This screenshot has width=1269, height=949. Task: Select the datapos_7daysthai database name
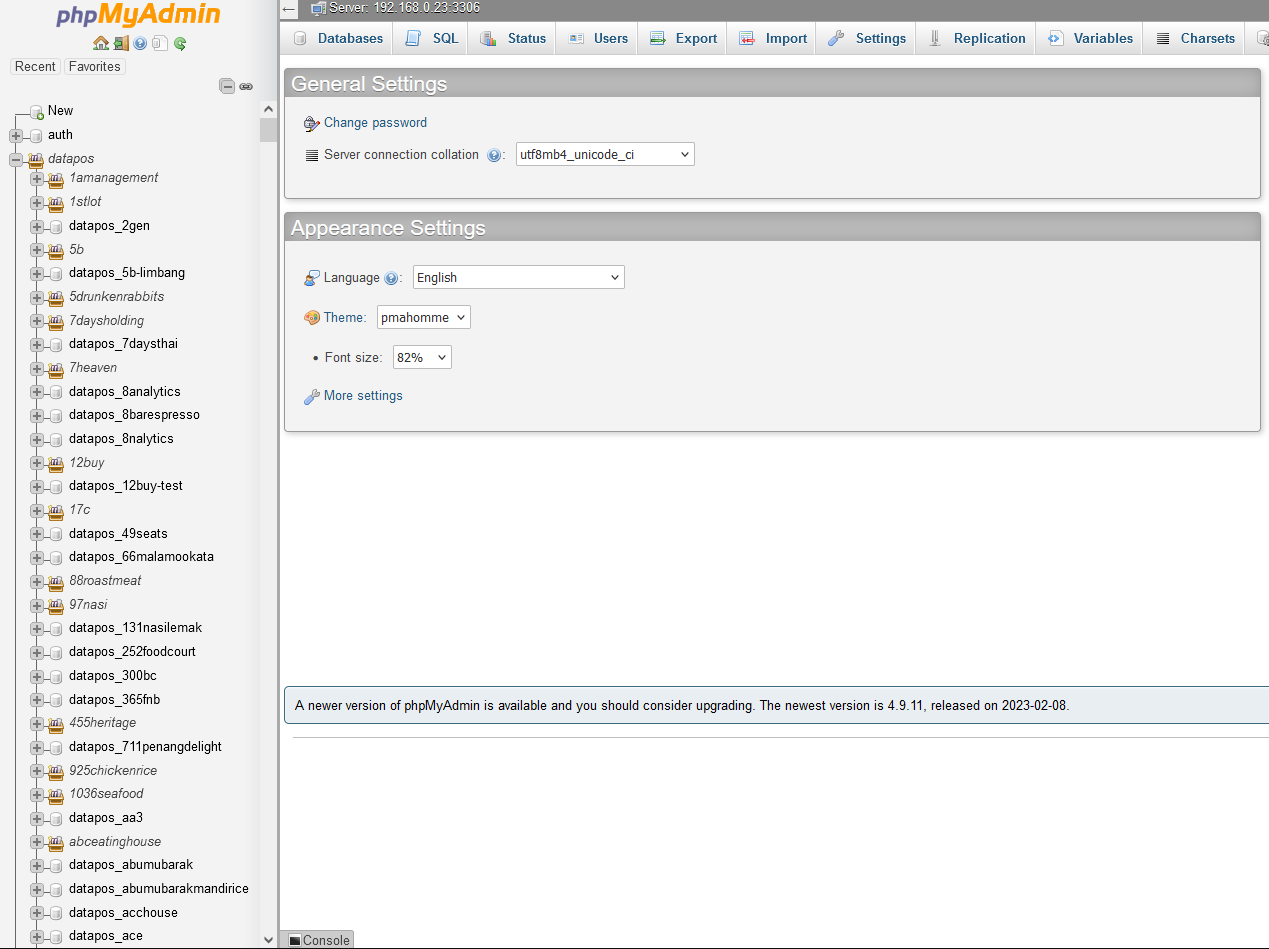[123, 344]
